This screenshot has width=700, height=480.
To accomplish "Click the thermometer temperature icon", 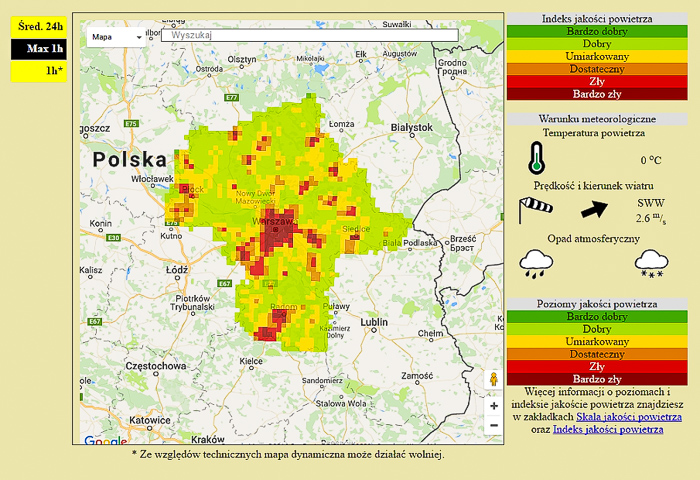I will click(536, 158).
